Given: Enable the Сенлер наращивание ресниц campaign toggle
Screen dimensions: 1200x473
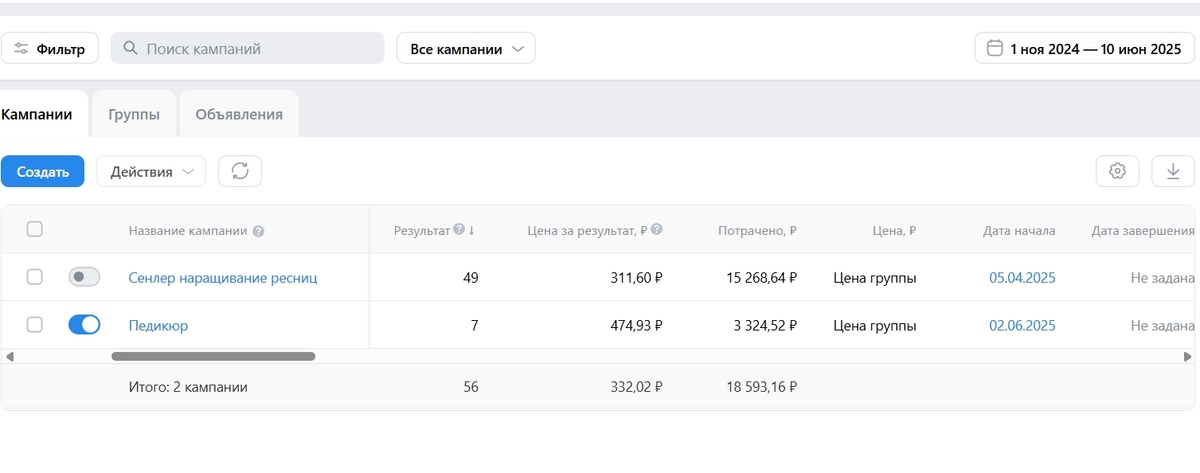Looking at the screenshot, I should coord(84,277).
